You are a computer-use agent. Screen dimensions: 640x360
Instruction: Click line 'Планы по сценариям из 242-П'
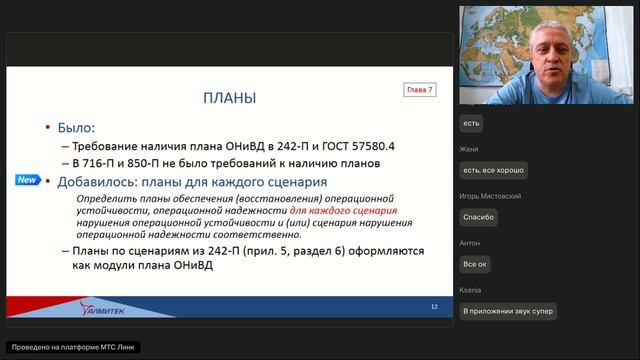click(248, 251)
